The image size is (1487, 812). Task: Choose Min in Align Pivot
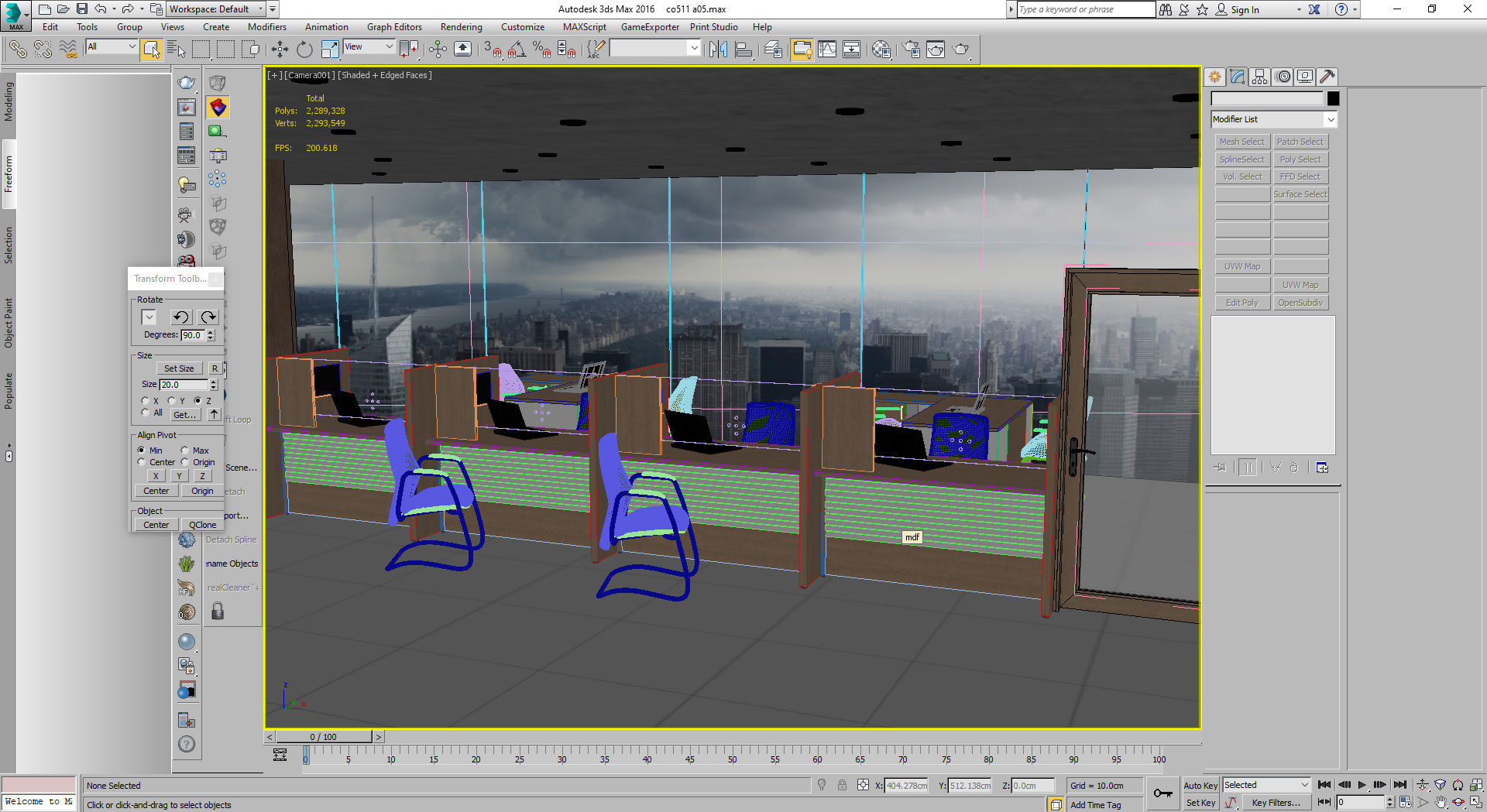click(x=141, y=450)
